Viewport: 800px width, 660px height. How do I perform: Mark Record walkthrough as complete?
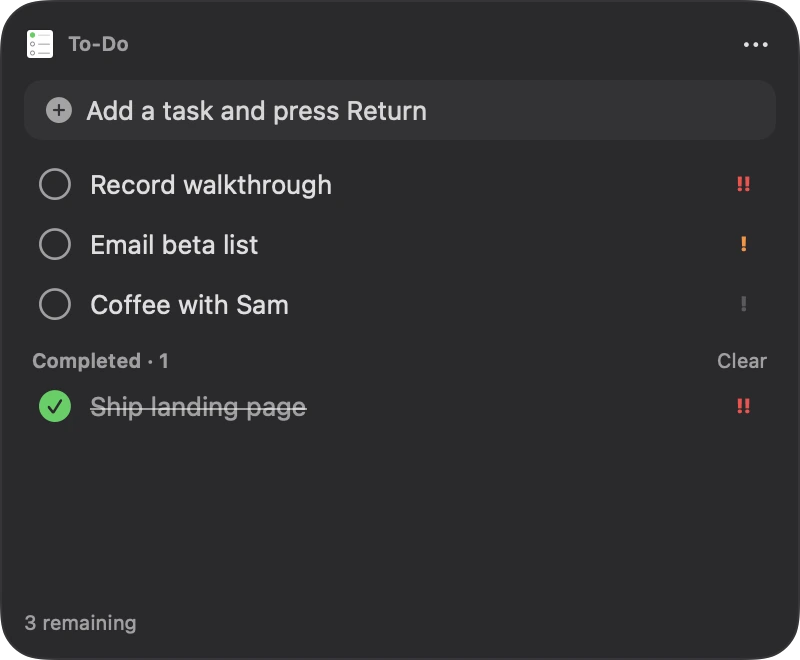(55, 184)
